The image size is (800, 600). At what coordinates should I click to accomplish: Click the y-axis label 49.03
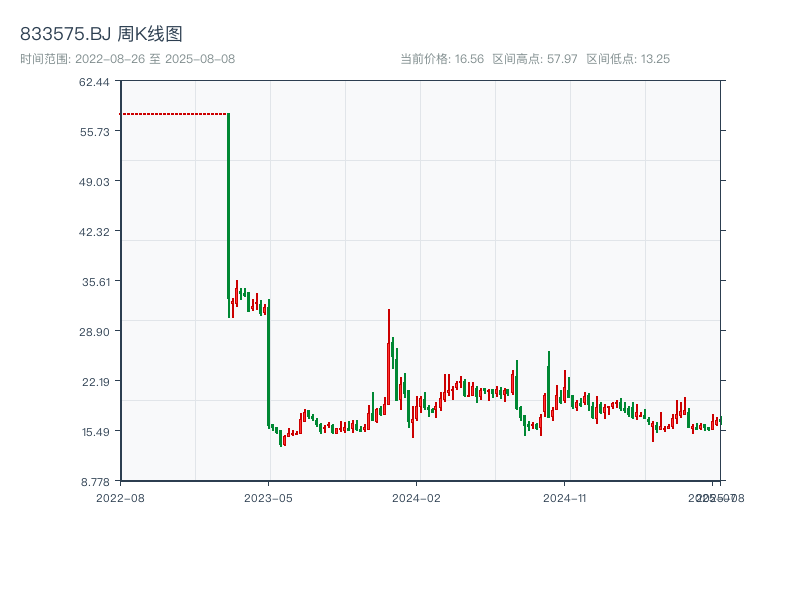pos(94,182)
